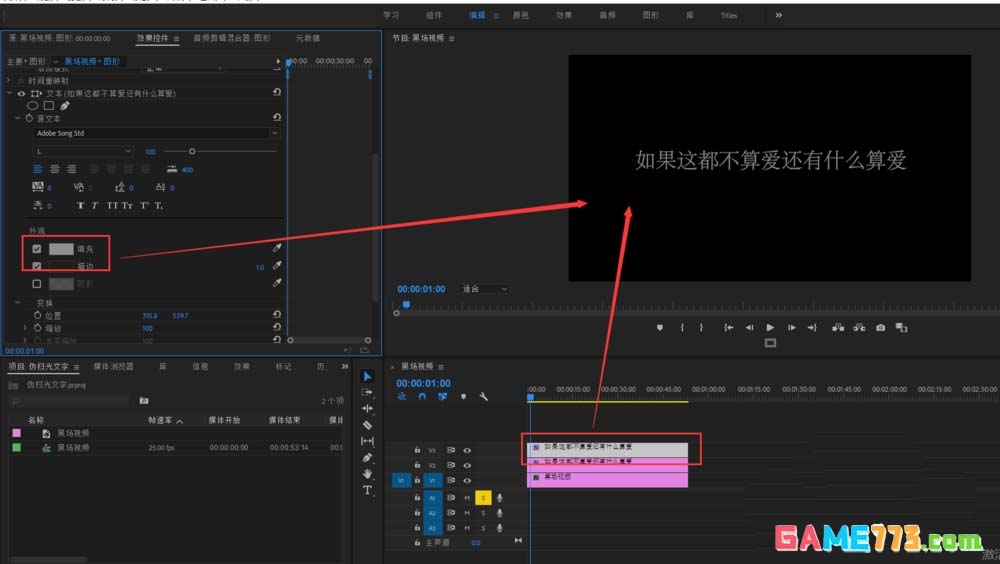Collapse the 源文本 section
Screen dimensions: 1000x564
(x=18, y=118)
